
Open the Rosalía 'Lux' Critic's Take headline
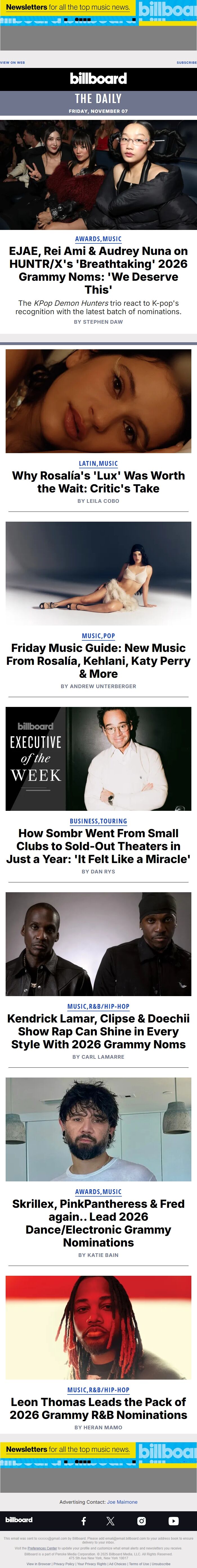[x=98, y=481]
